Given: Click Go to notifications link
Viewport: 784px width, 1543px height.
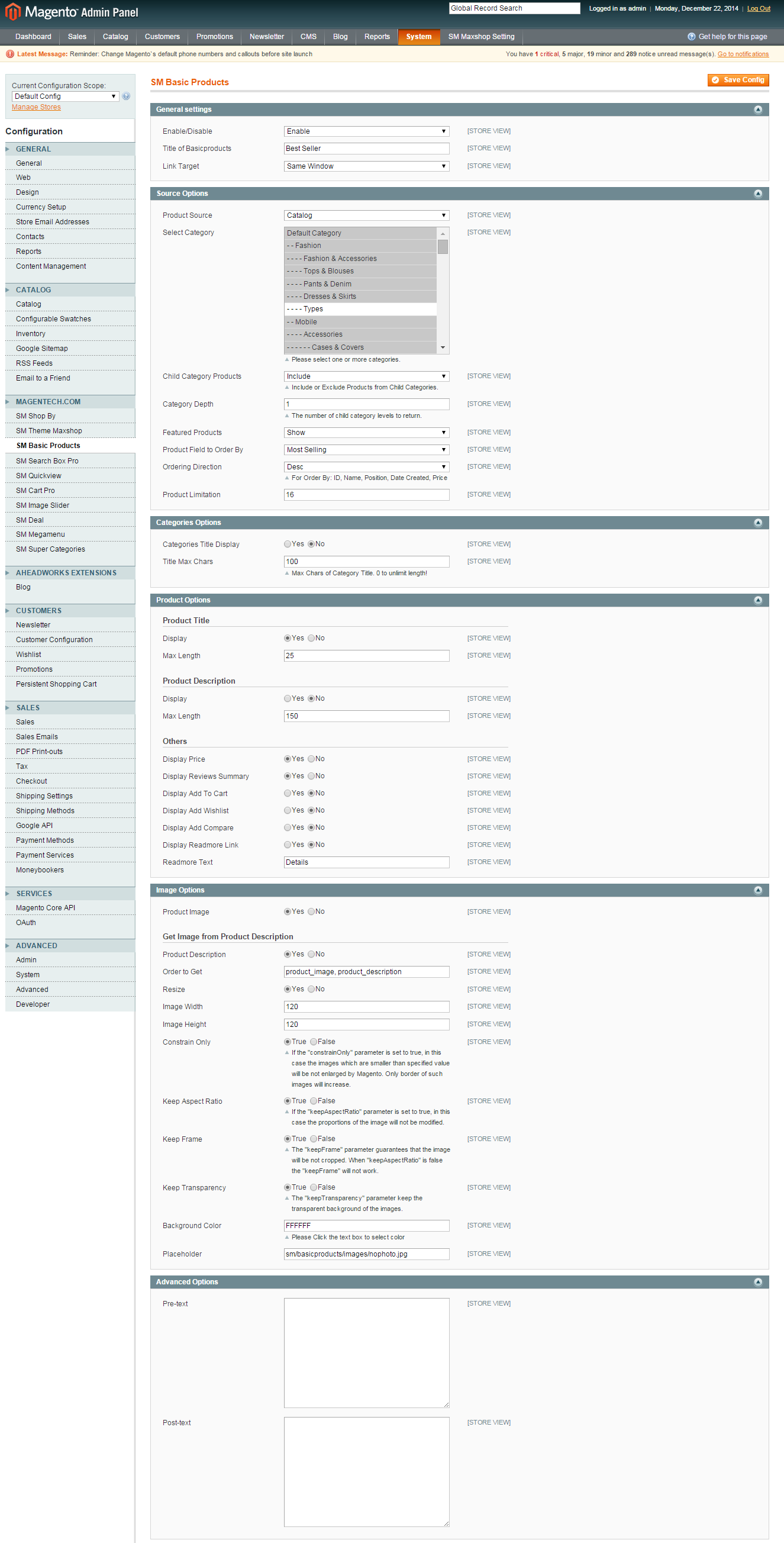Looking at the screenshot, I should (743, 54).
